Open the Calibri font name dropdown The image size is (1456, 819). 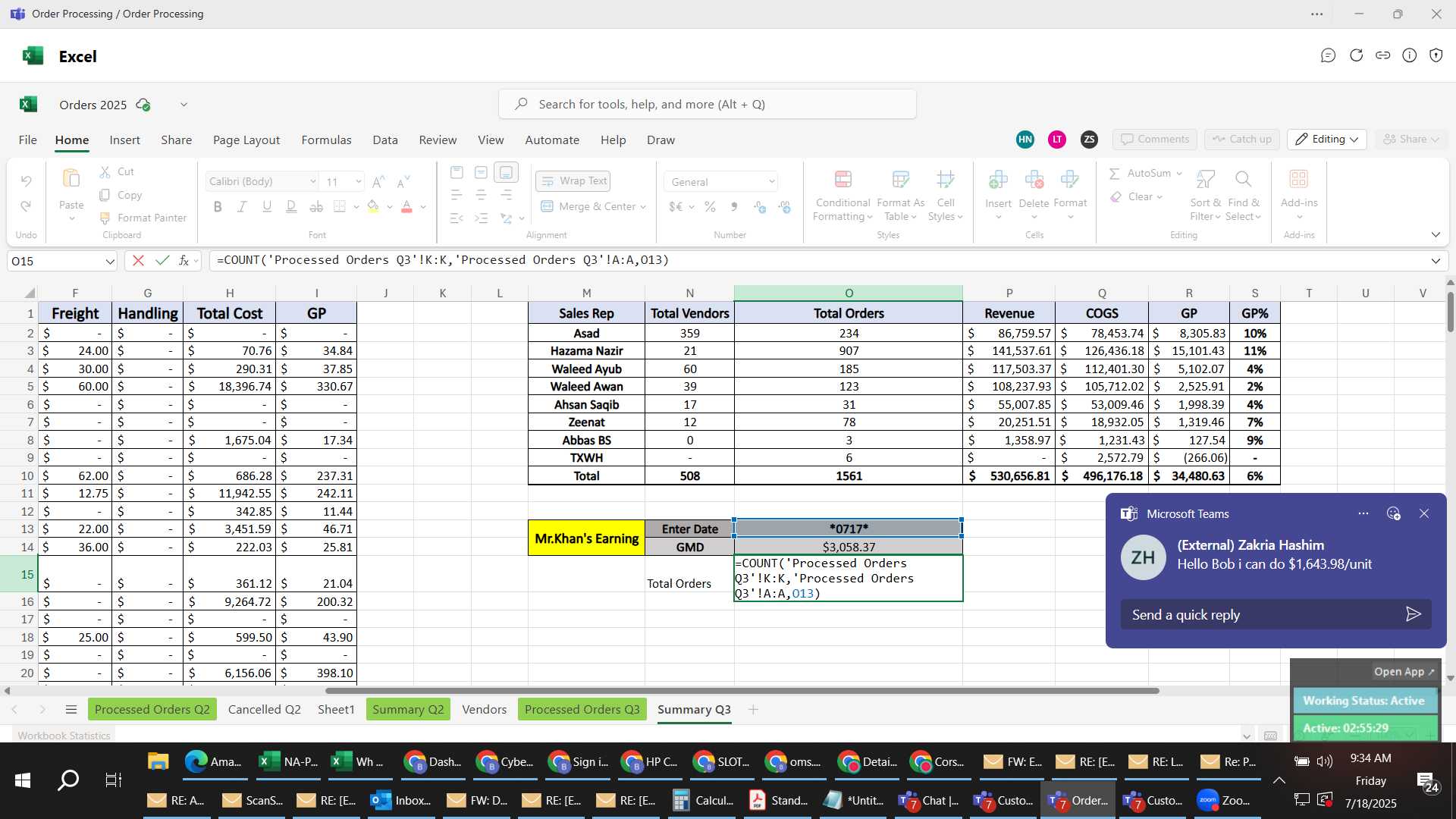(312, 181)
